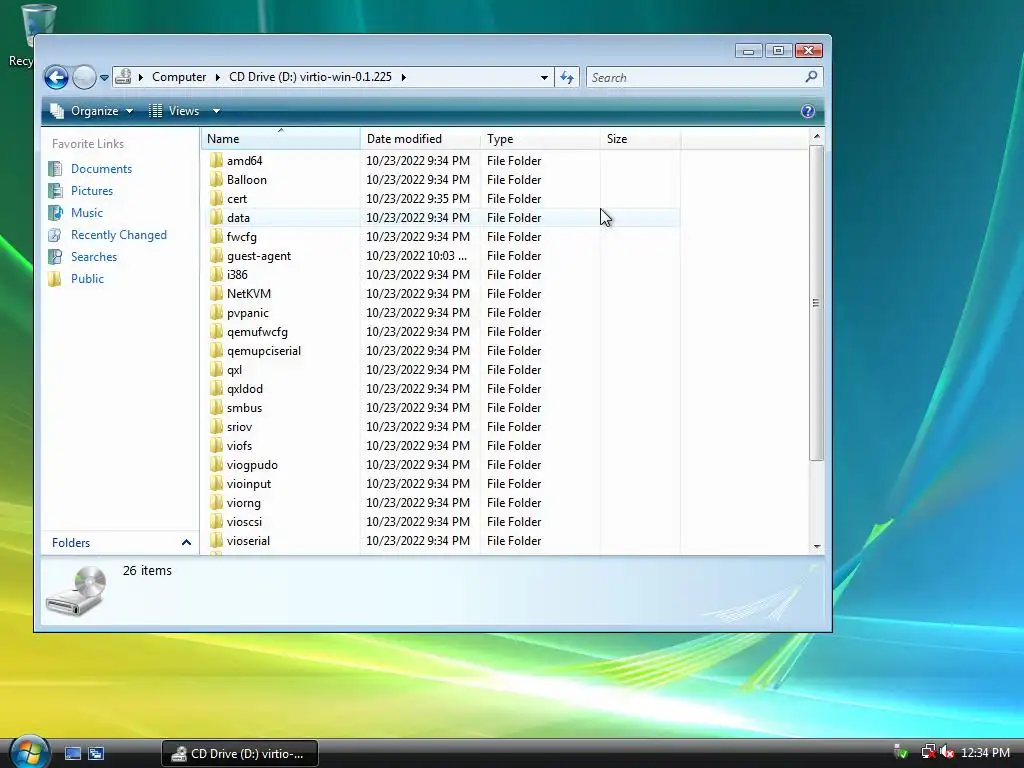Open Recently Changed favorite link
This screenshot has height=768, width=1024.
click(118, 234)
